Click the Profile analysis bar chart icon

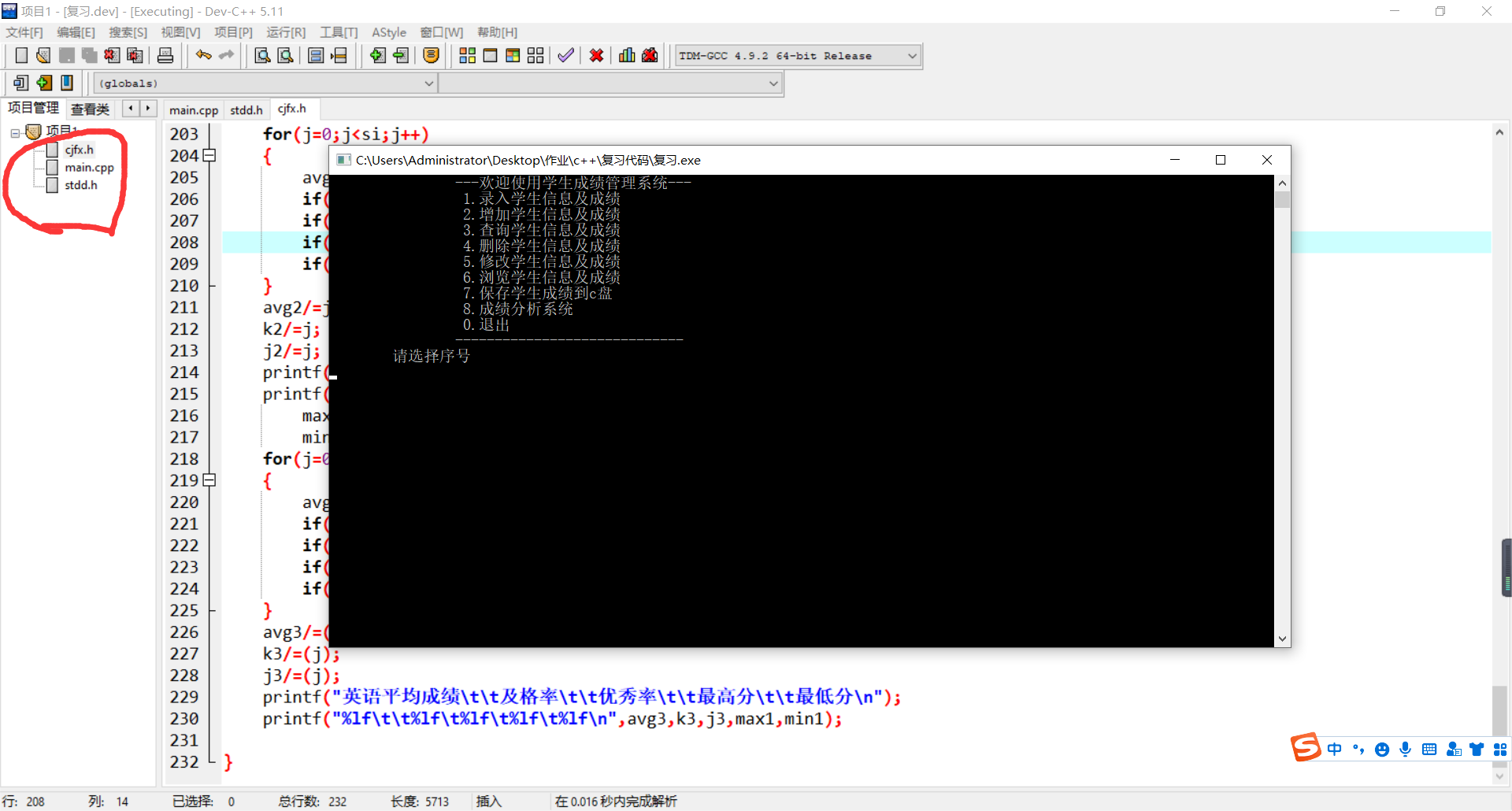(627, 55)
